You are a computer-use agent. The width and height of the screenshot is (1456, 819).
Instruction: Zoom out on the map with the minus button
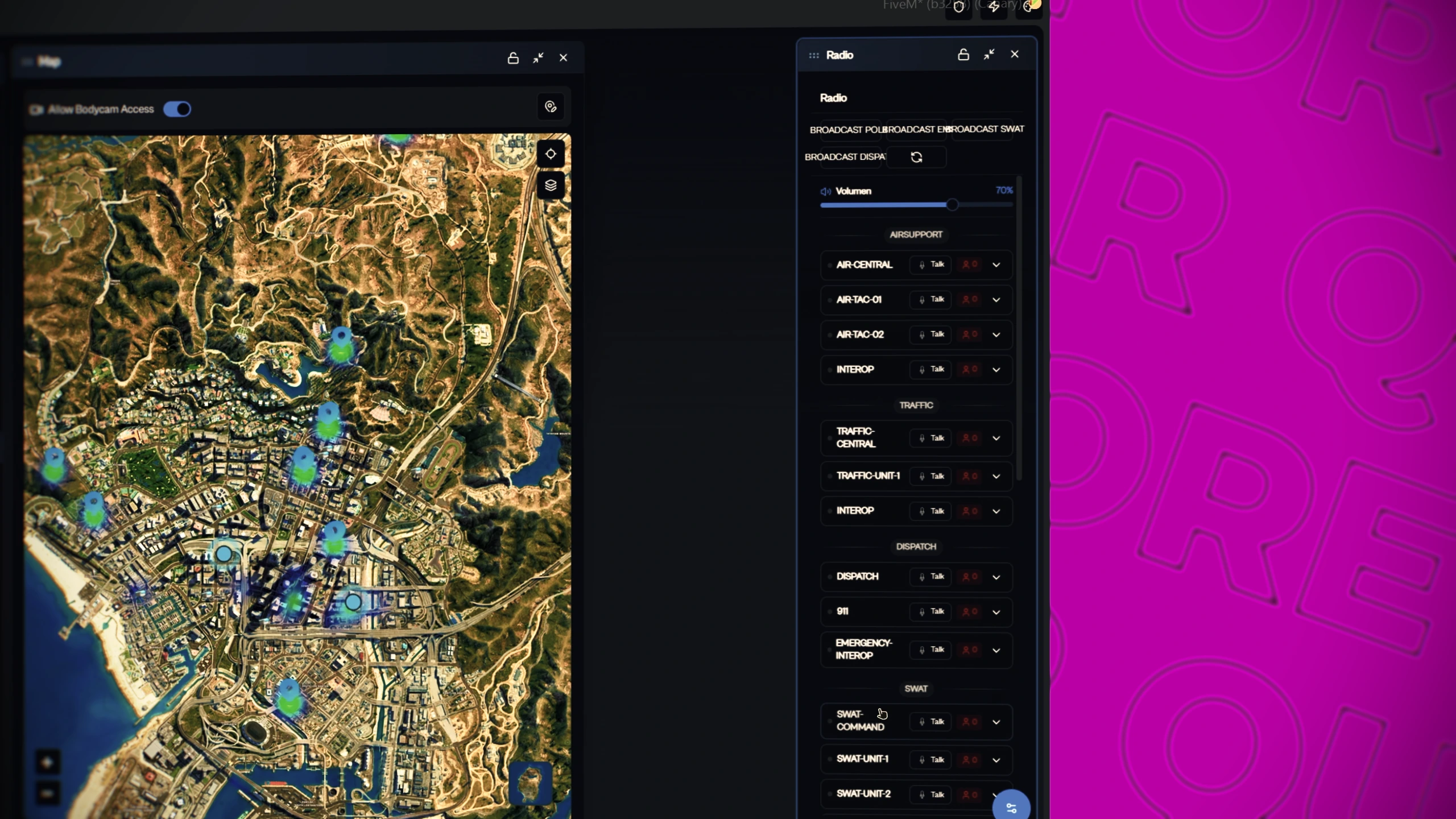(47, 793)
